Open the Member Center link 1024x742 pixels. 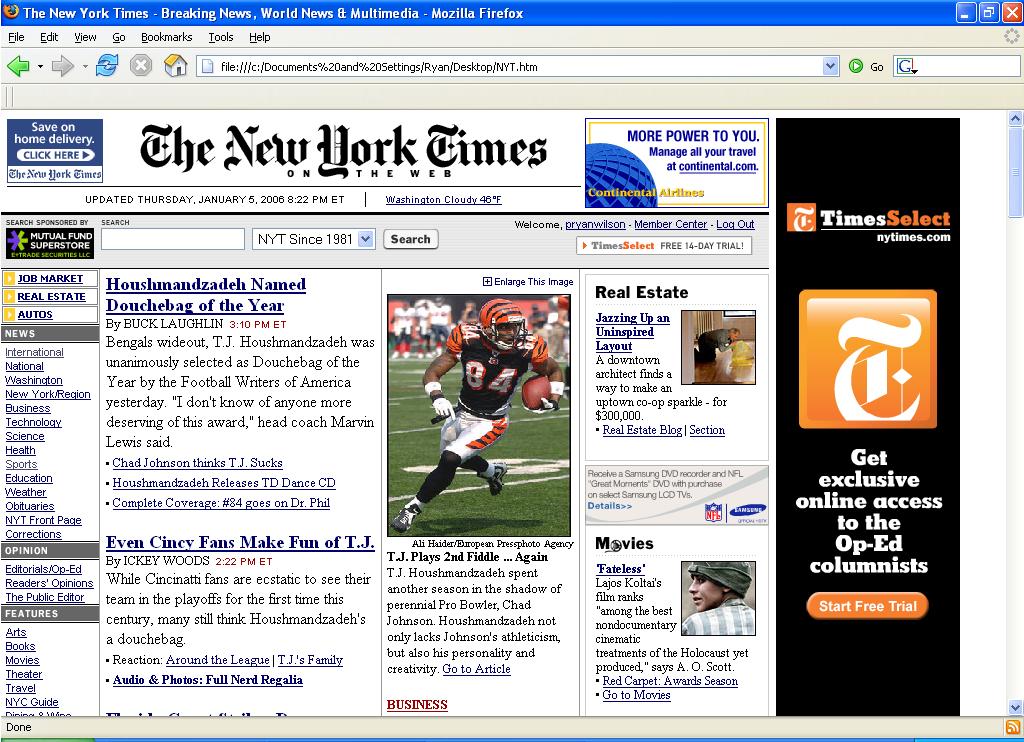670,224
